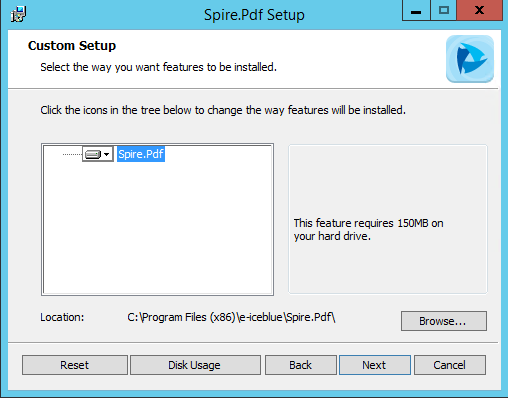
Task: Cancel the Spire.Pdf setup
Action: [x=450, y=365]
